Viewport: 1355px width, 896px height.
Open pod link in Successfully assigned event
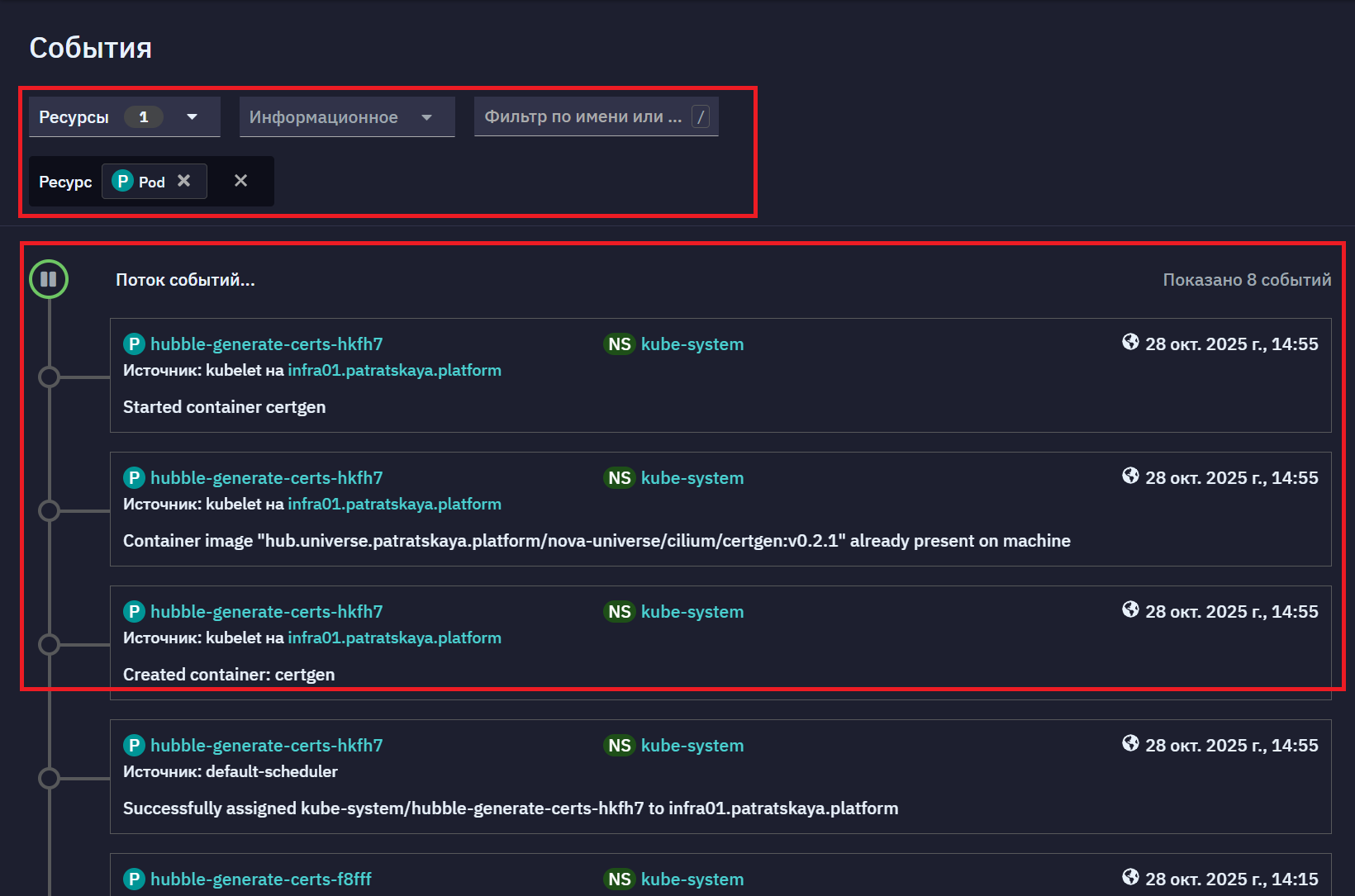click(x=267, y=745)
